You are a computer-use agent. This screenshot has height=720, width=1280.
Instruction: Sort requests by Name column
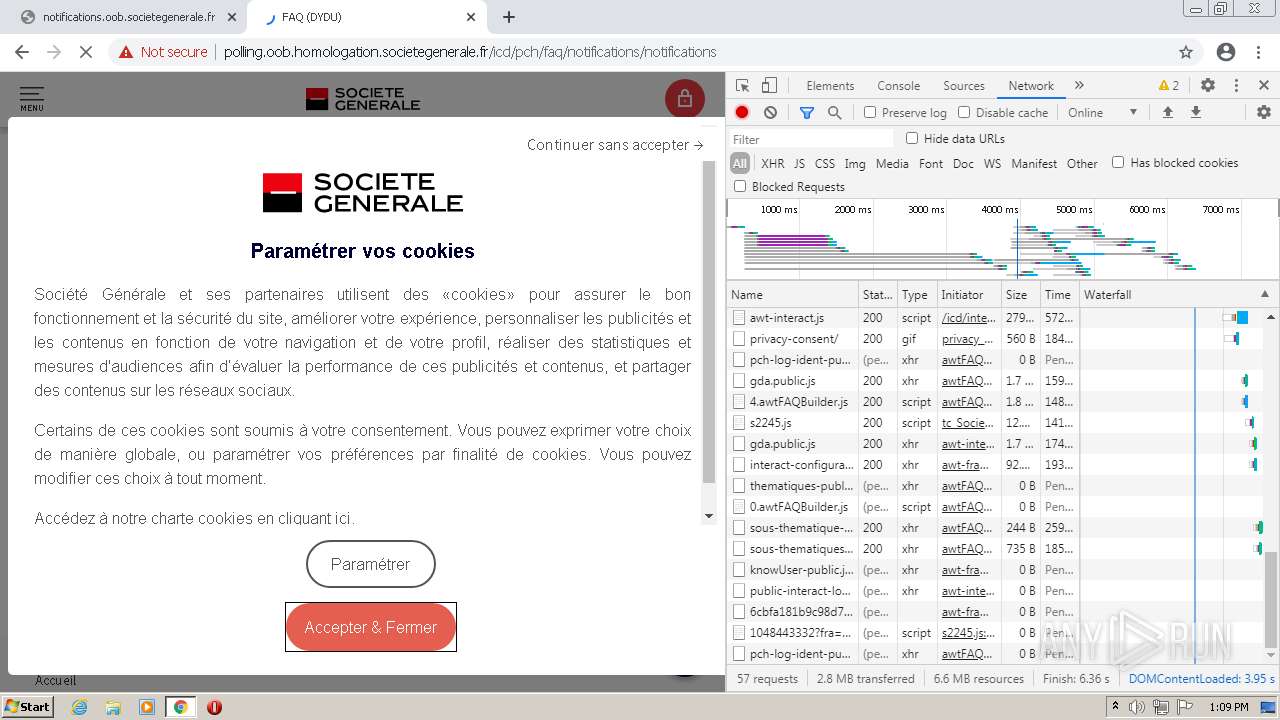(x=793, y=295)
